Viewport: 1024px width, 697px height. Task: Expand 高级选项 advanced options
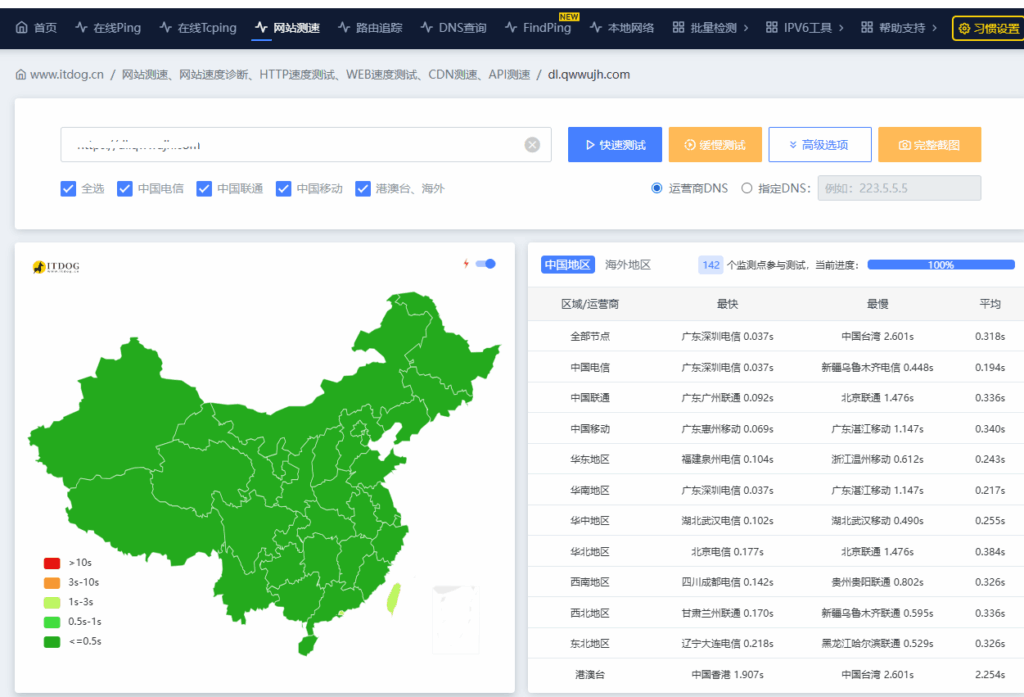pos(819,144)
